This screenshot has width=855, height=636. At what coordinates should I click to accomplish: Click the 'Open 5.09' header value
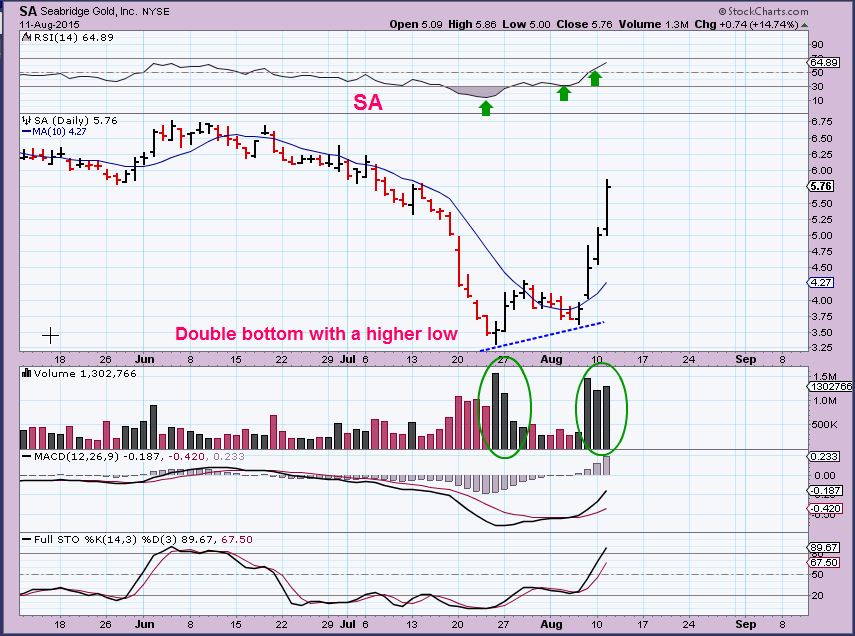[416, 25]
